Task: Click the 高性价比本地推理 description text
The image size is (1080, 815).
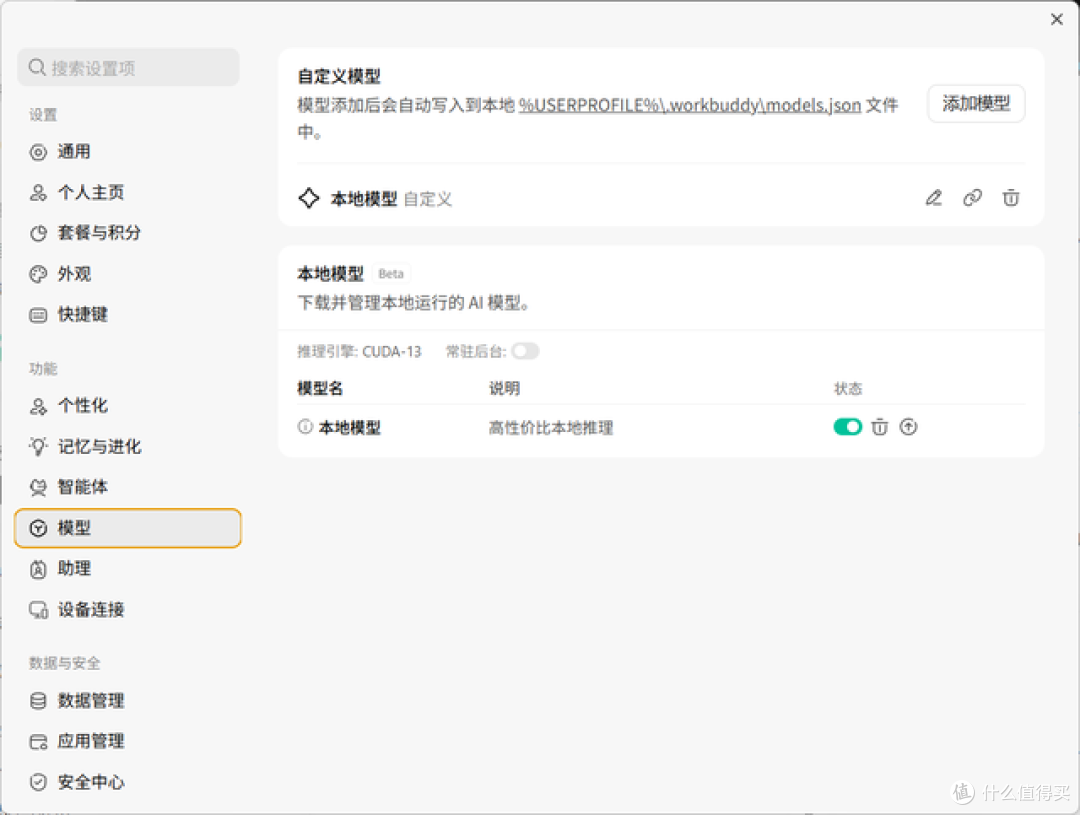Action: tap(550, 428)
